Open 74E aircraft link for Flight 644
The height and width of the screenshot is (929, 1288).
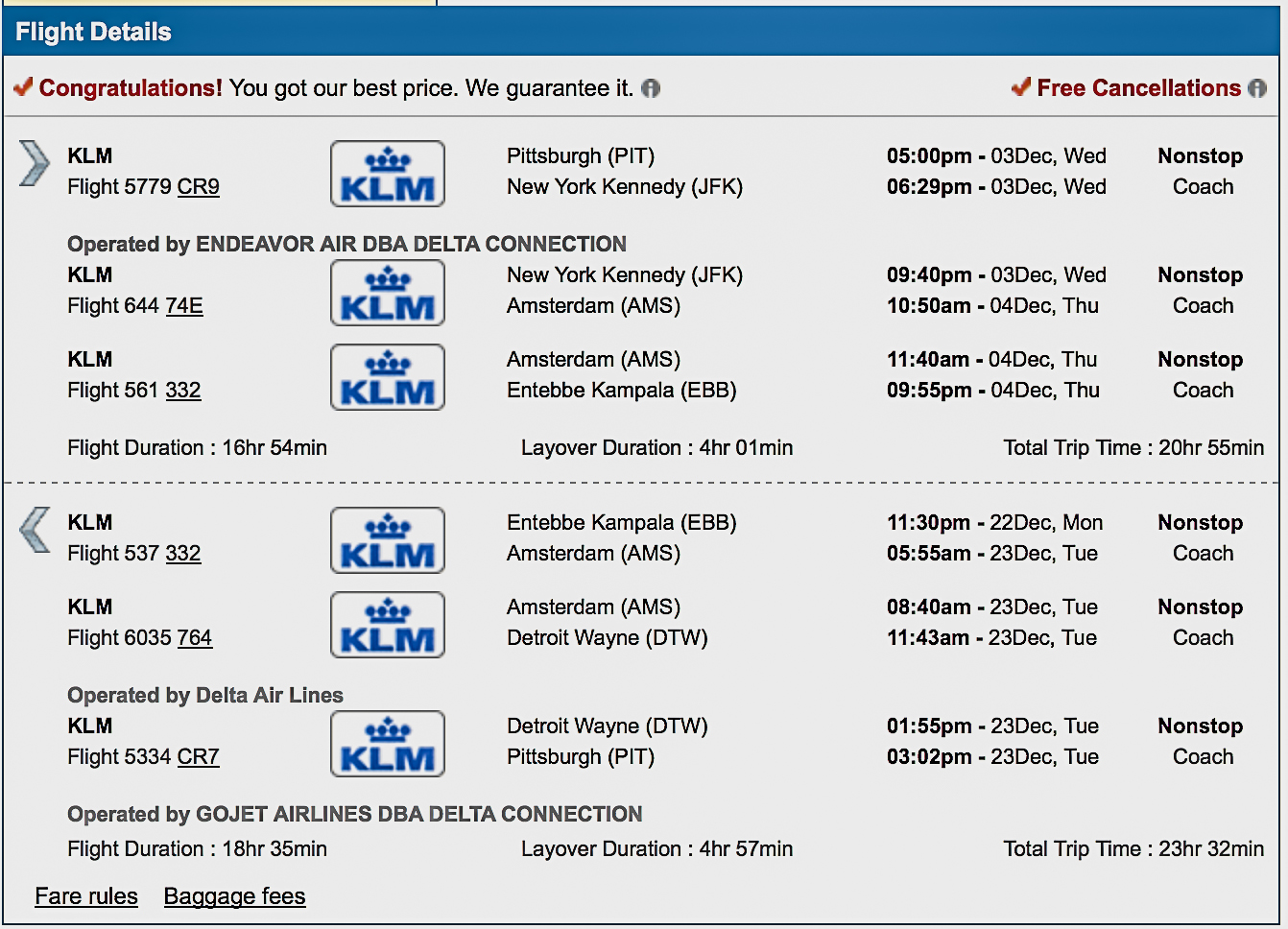pyautogui.click(x=184, y=306)
